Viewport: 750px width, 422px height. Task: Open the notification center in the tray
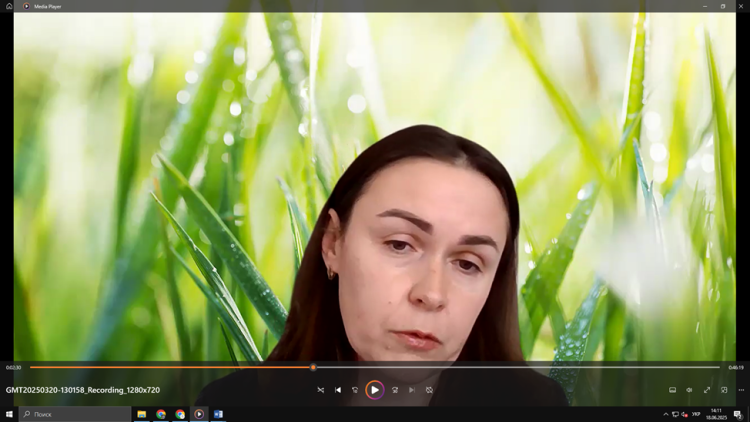point(738,414)
